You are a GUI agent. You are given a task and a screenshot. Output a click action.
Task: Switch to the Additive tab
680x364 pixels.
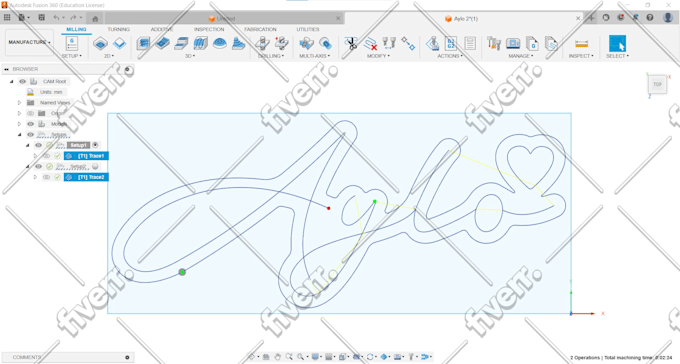162,29
